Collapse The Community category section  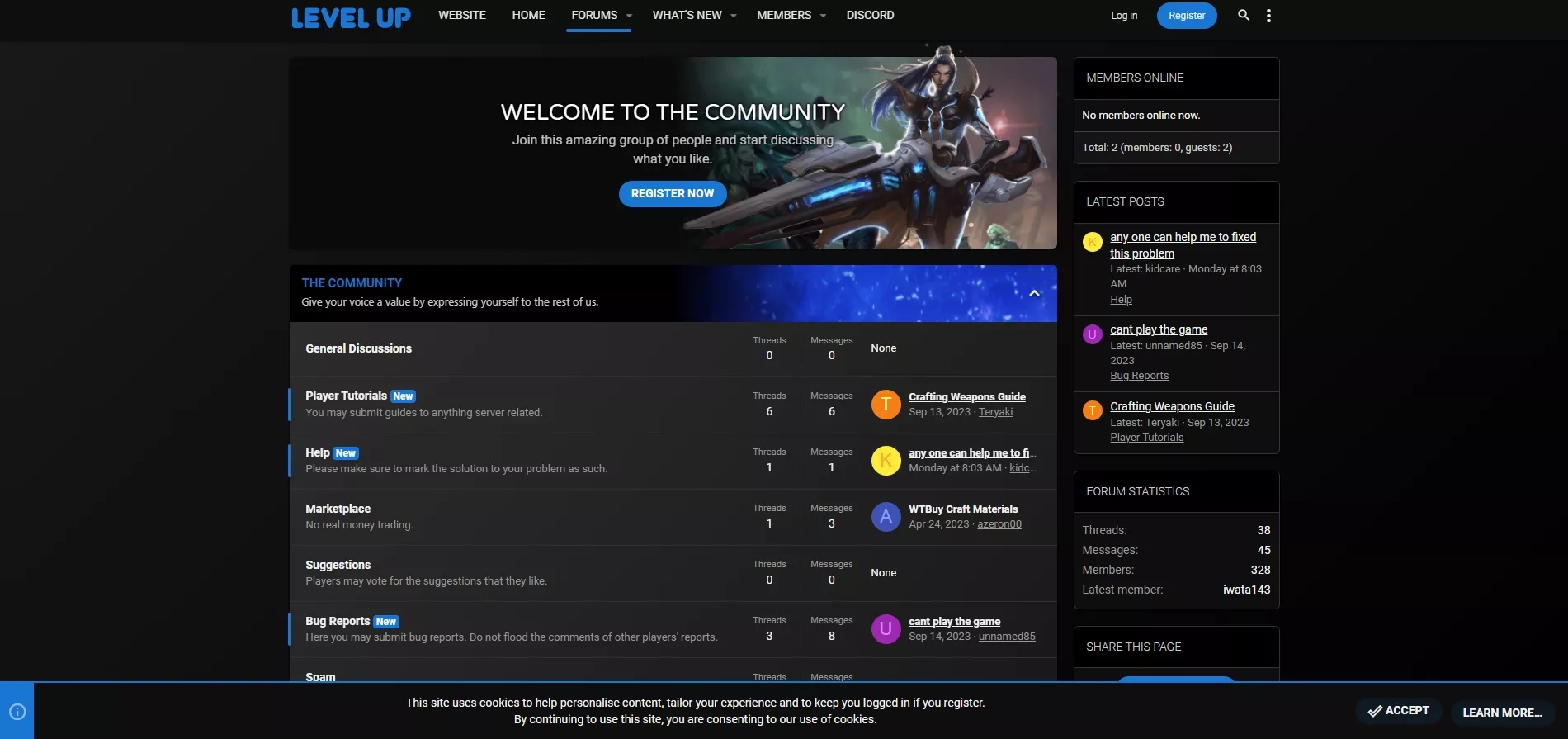point(1034,293)
